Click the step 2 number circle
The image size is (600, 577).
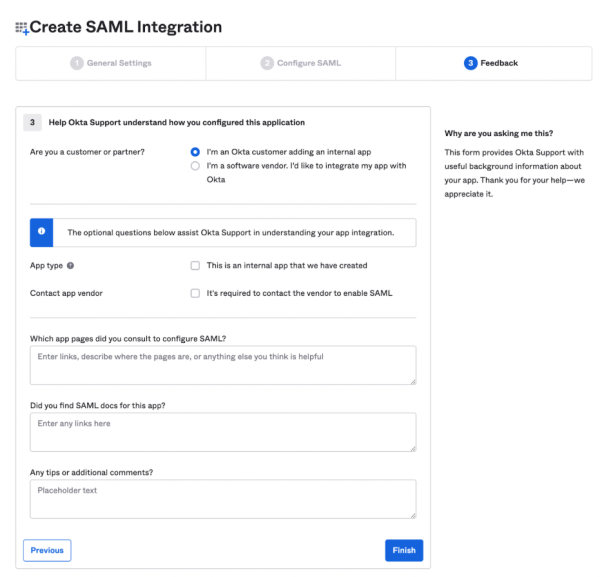(267, 63)
